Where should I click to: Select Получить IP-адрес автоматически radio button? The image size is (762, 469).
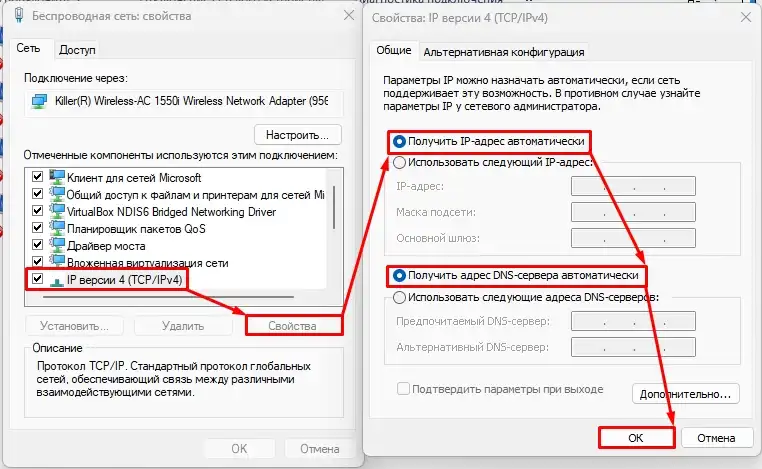coord(399,141)
